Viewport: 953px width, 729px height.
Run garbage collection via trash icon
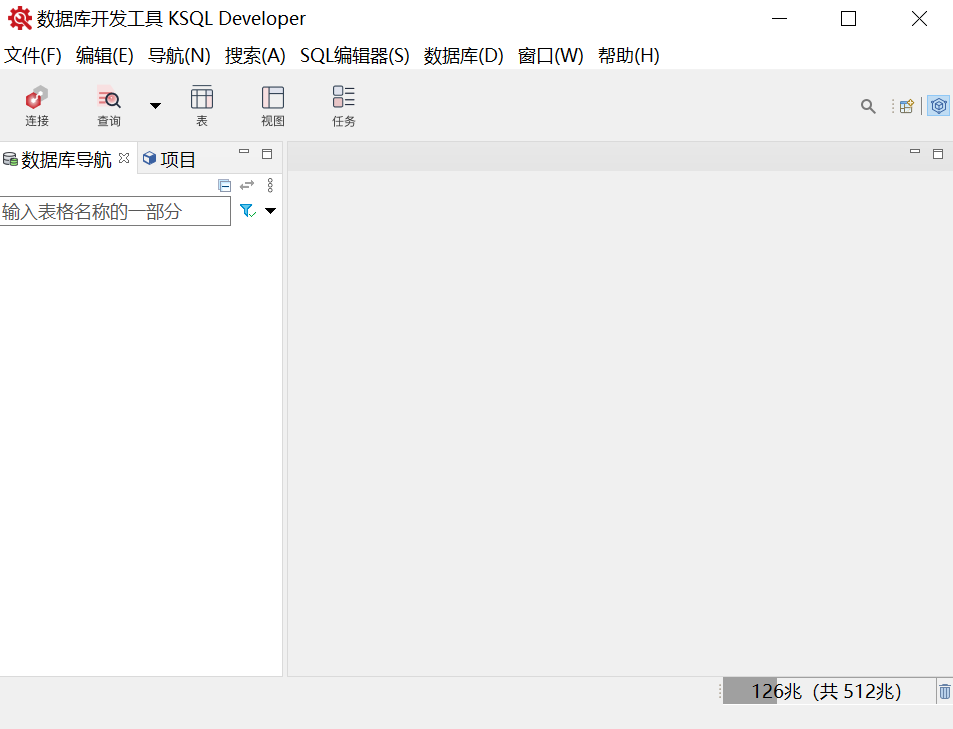pyautogui.click(x=944, y=690)
